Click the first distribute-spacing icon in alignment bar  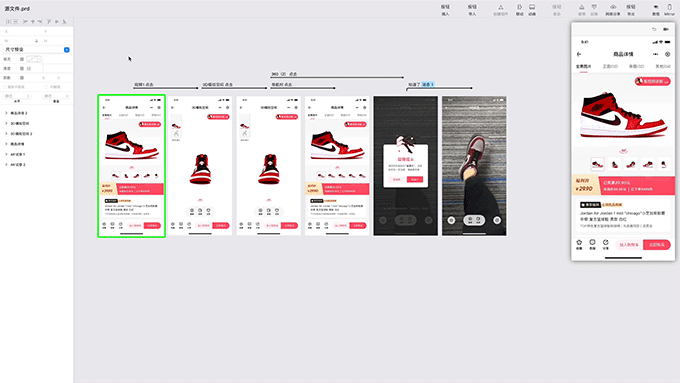pos(9,21)
